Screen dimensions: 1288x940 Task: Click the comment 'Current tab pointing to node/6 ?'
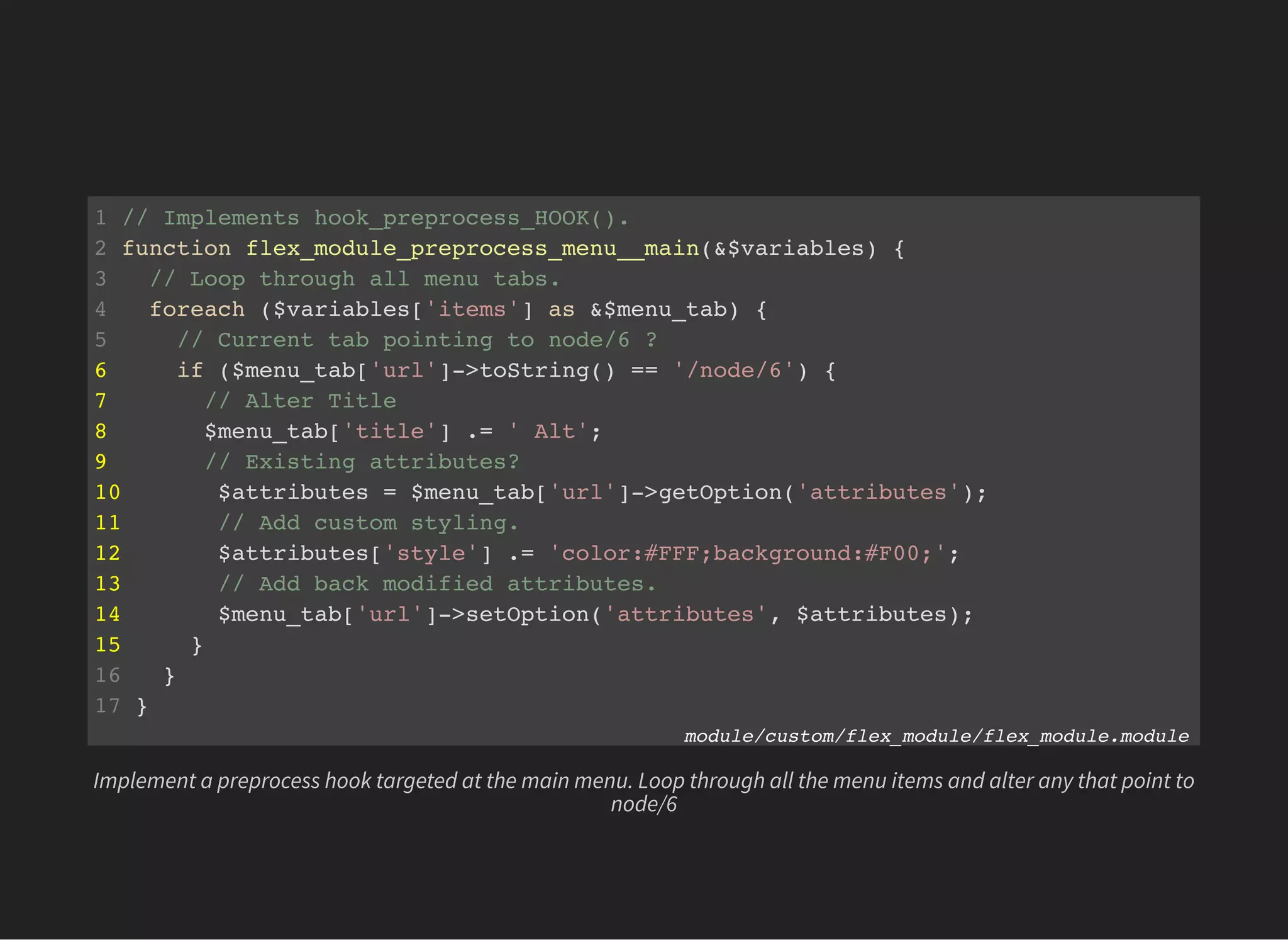pos(417,340)
